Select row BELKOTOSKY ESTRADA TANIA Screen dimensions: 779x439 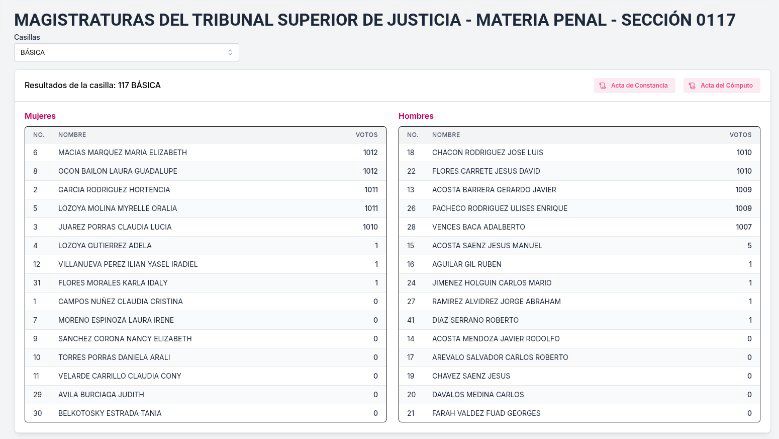click(x=205, y=413)
